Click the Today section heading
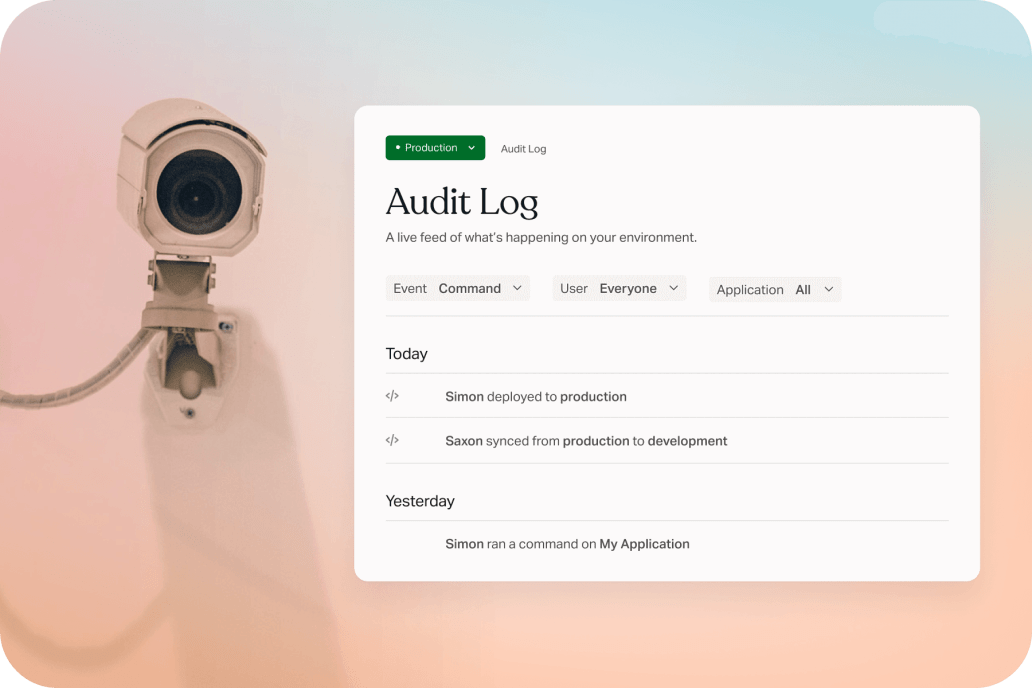The image size is (1032, 688). 406,354
